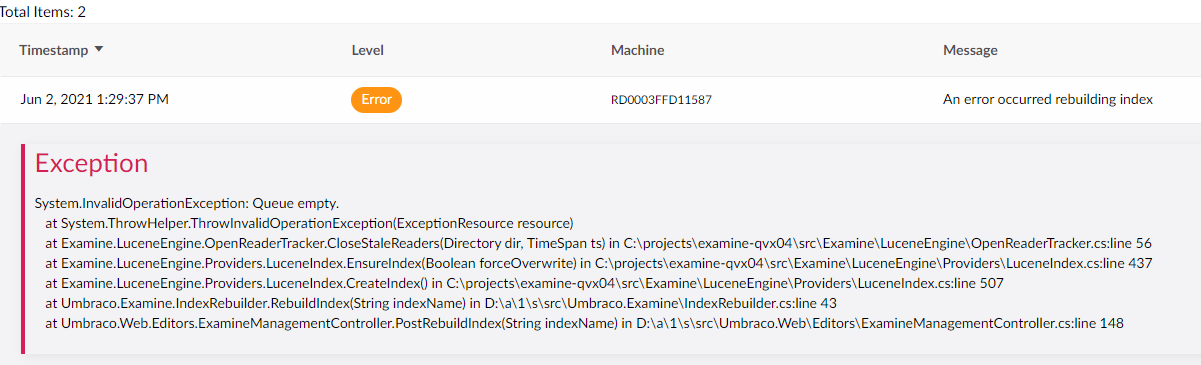Select the Jun 2, 2021 1:29:37 PM timestamp

tap(95, 100)
